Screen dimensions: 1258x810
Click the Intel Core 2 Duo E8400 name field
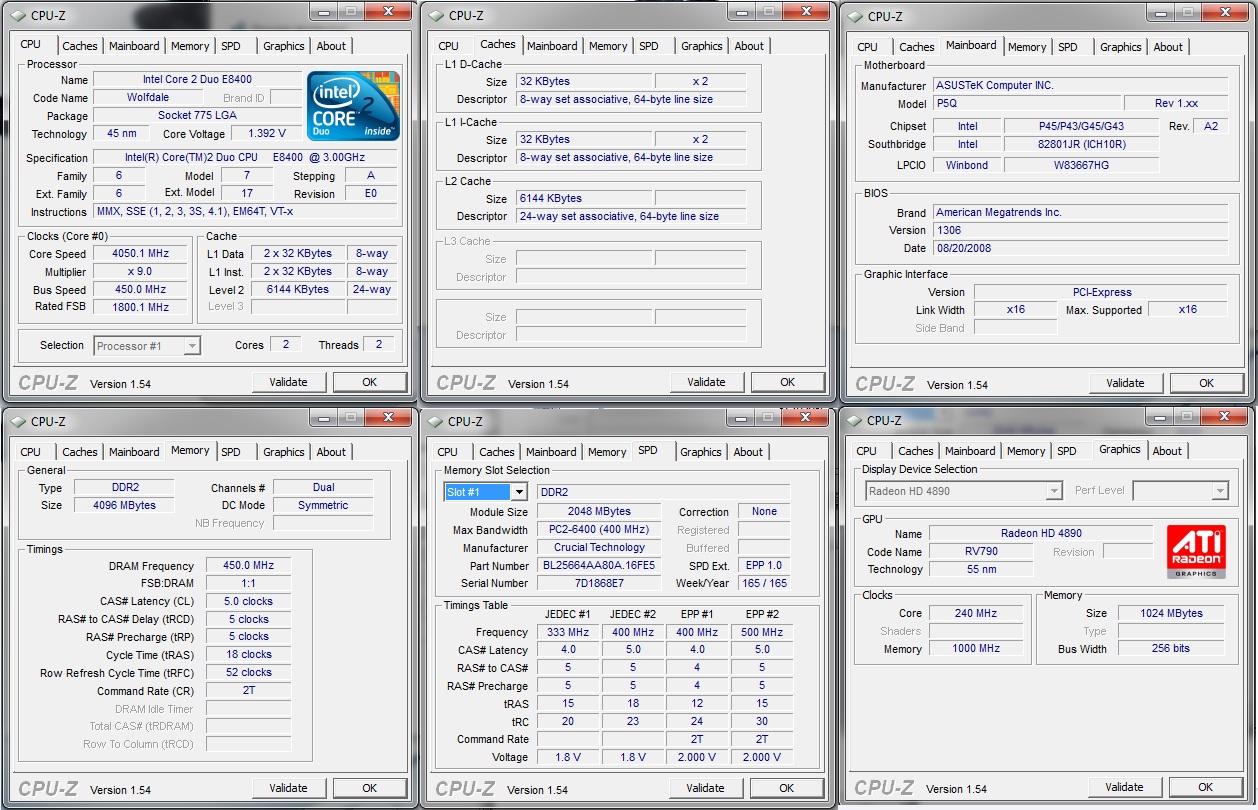pyautogui.click(x=197, y=80)
